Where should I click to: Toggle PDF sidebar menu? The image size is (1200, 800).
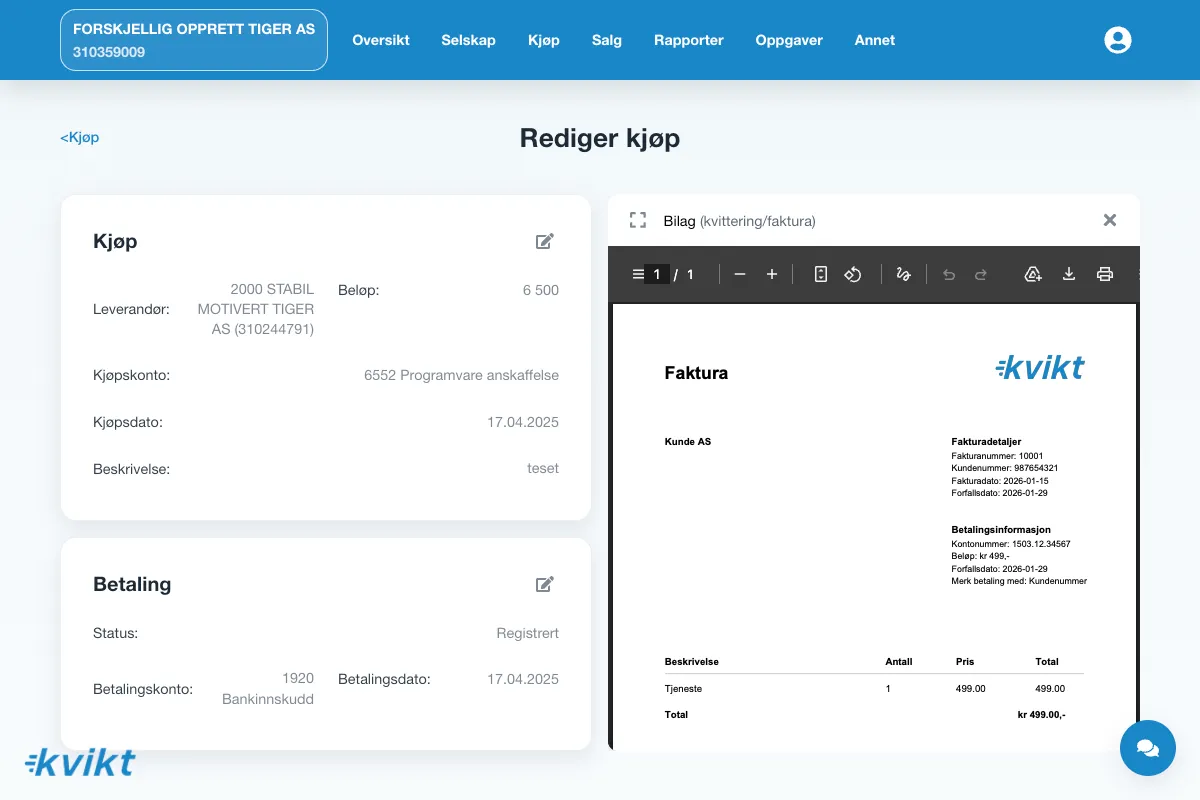coord(638,274)
